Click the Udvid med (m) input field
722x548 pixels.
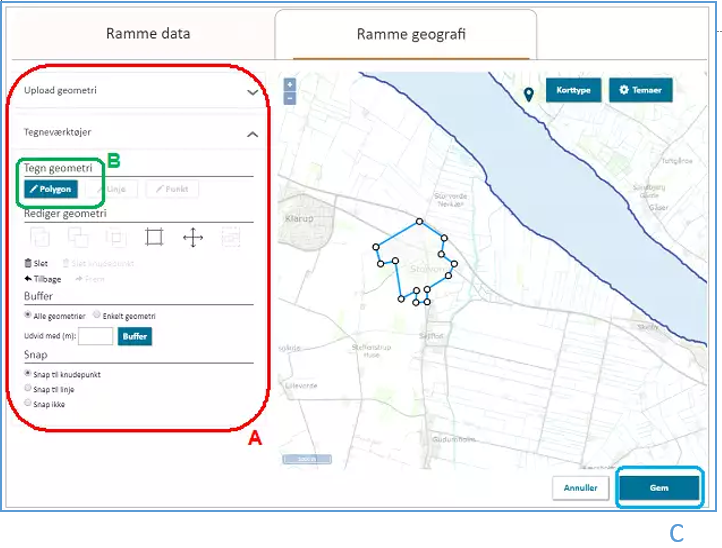click(x=95, y=337)
